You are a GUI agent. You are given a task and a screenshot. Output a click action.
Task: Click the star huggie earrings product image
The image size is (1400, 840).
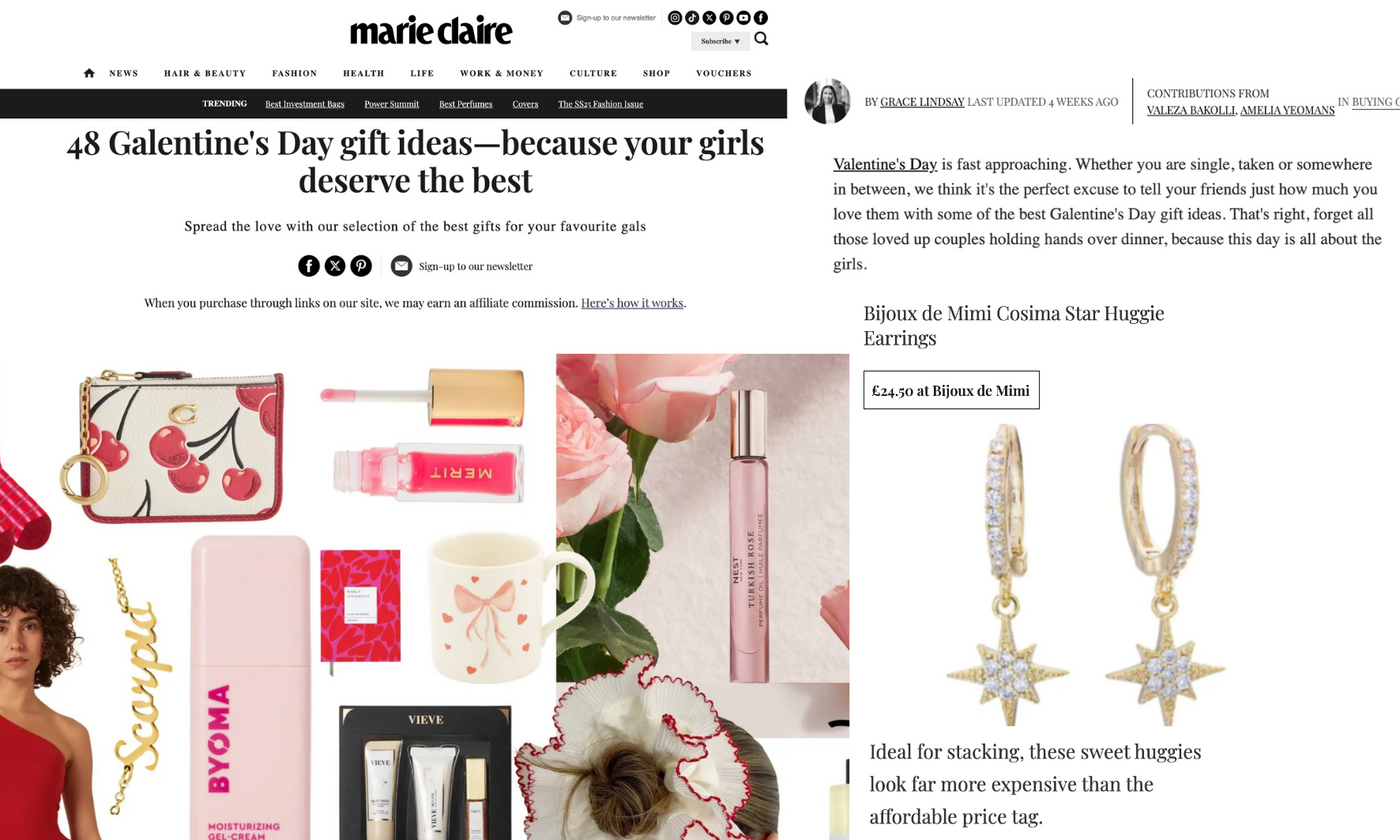pyautogui.click(x=1086, y=573)
